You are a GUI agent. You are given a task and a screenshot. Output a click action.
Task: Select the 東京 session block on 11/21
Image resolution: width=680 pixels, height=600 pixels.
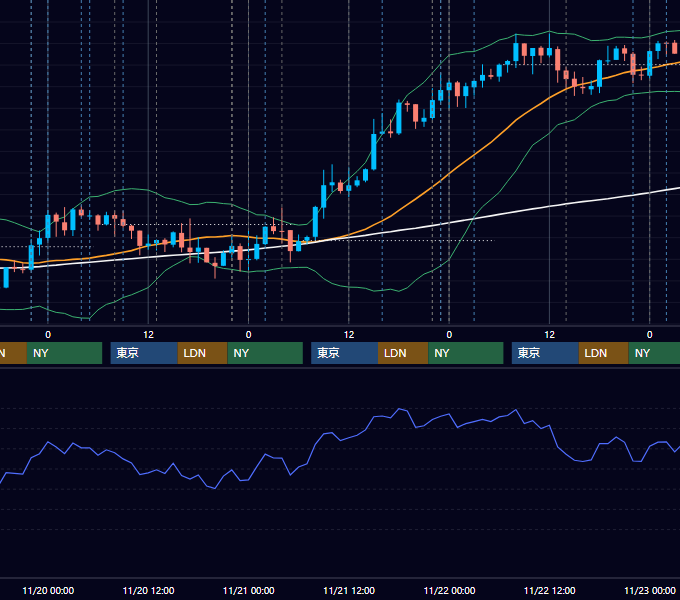(344, 353)
